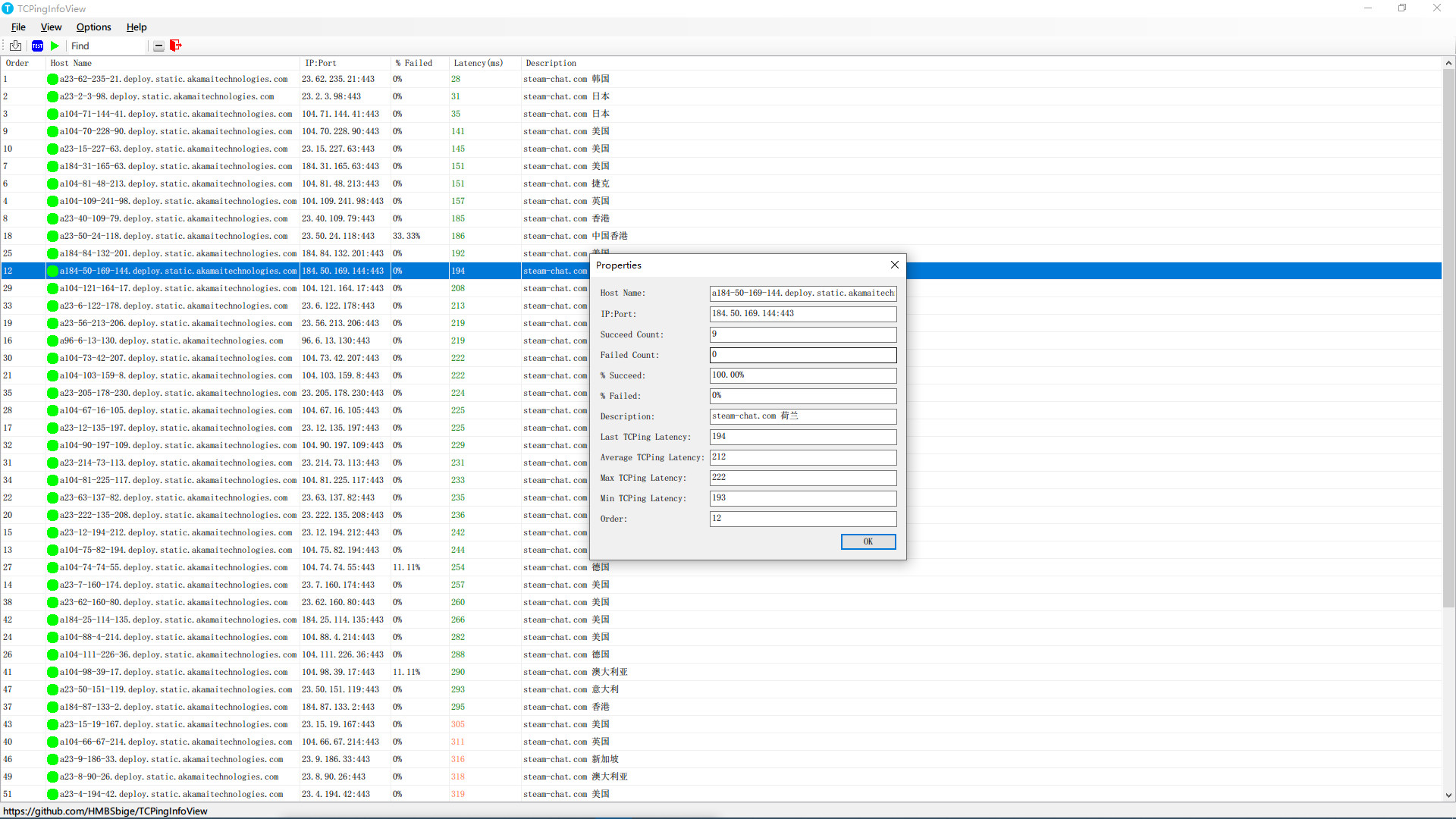Start pinging with the green play icon
This screenshot has width=1456, height=819.
(55, 45)
